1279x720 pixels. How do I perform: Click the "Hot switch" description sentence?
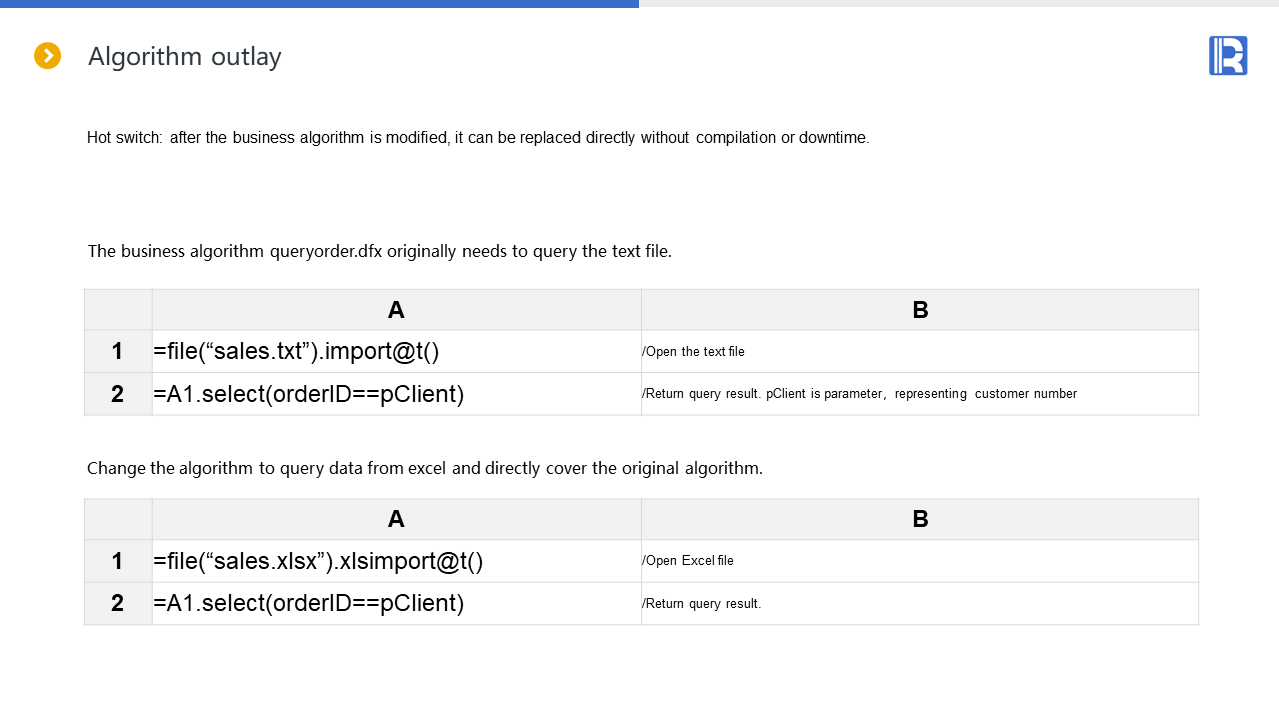[x=478, y=138]
